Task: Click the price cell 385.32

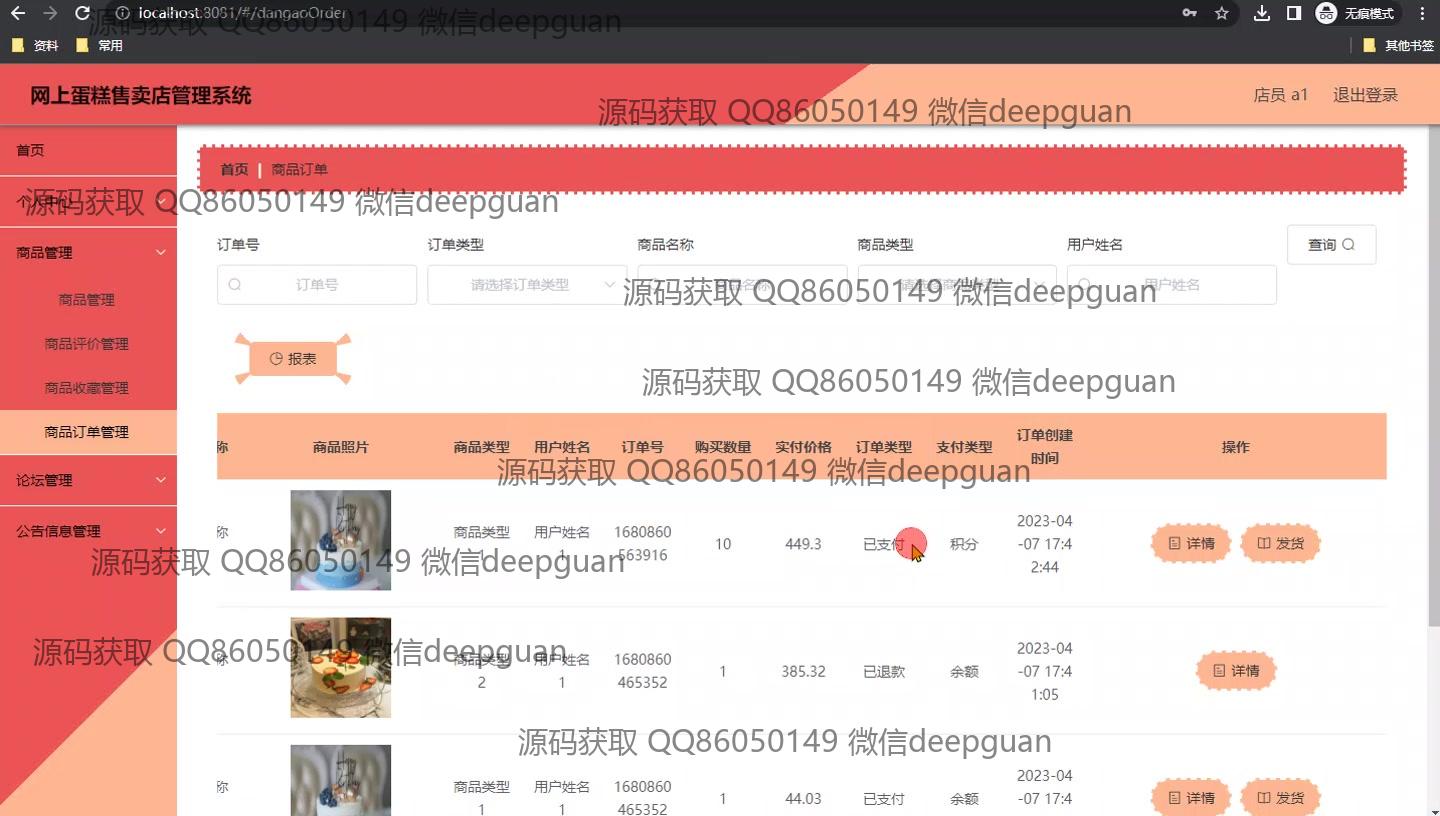Action: pos(803,672)
